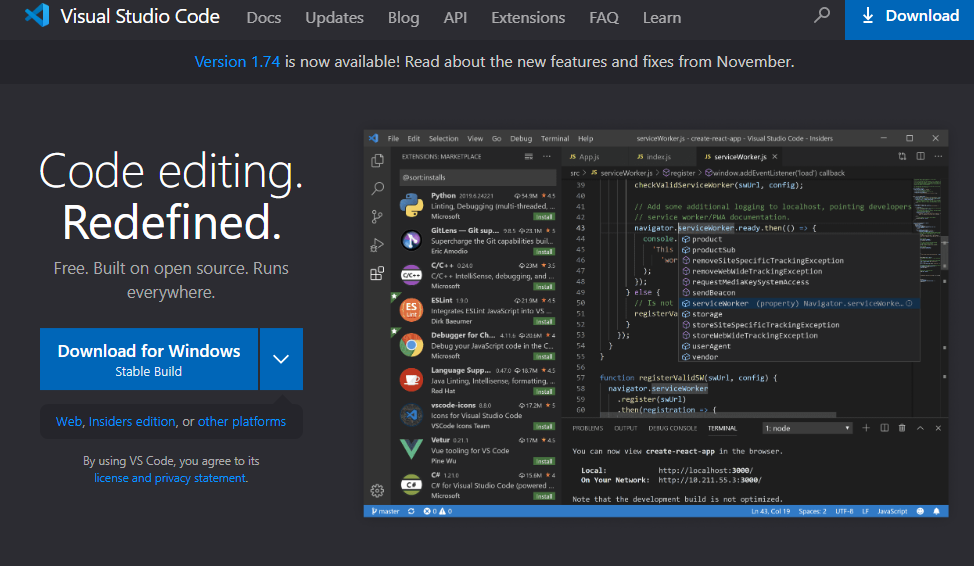This screenshot has width=974, height=566.
Task: Click the @sort:installs extension search field
Action: [477, 177]
